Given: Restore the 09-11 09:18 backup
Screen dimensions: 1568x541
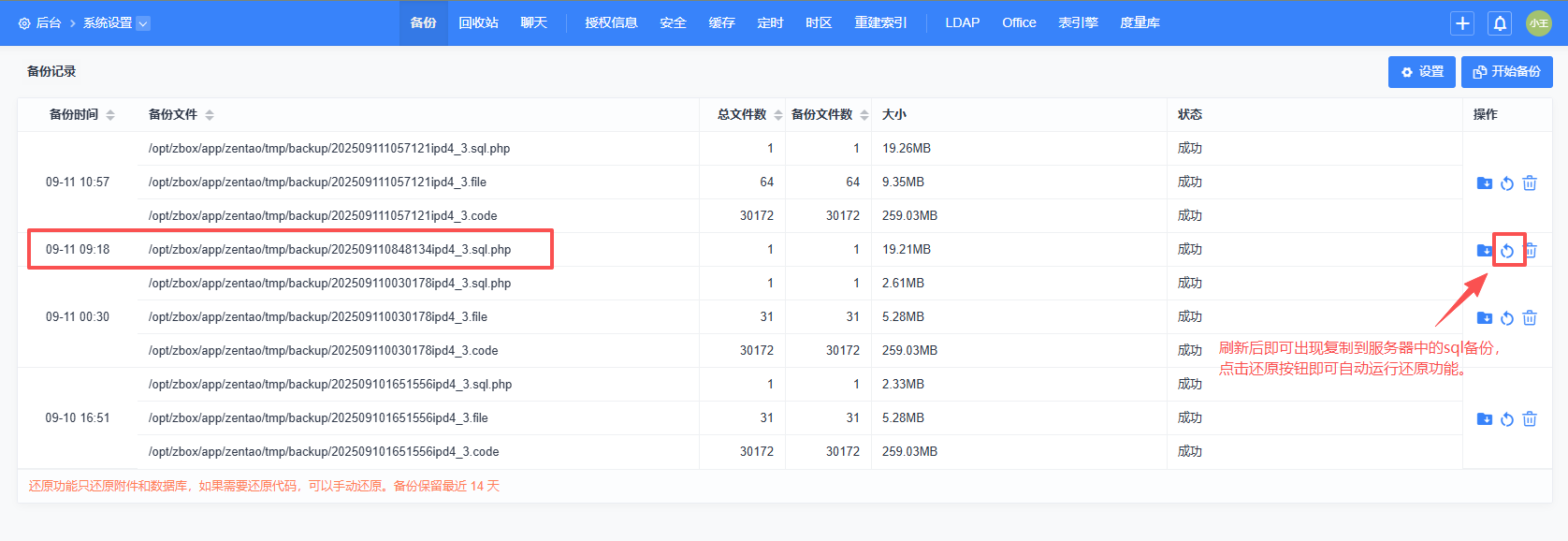Looking at the screenshot, I should point(1507,250).
